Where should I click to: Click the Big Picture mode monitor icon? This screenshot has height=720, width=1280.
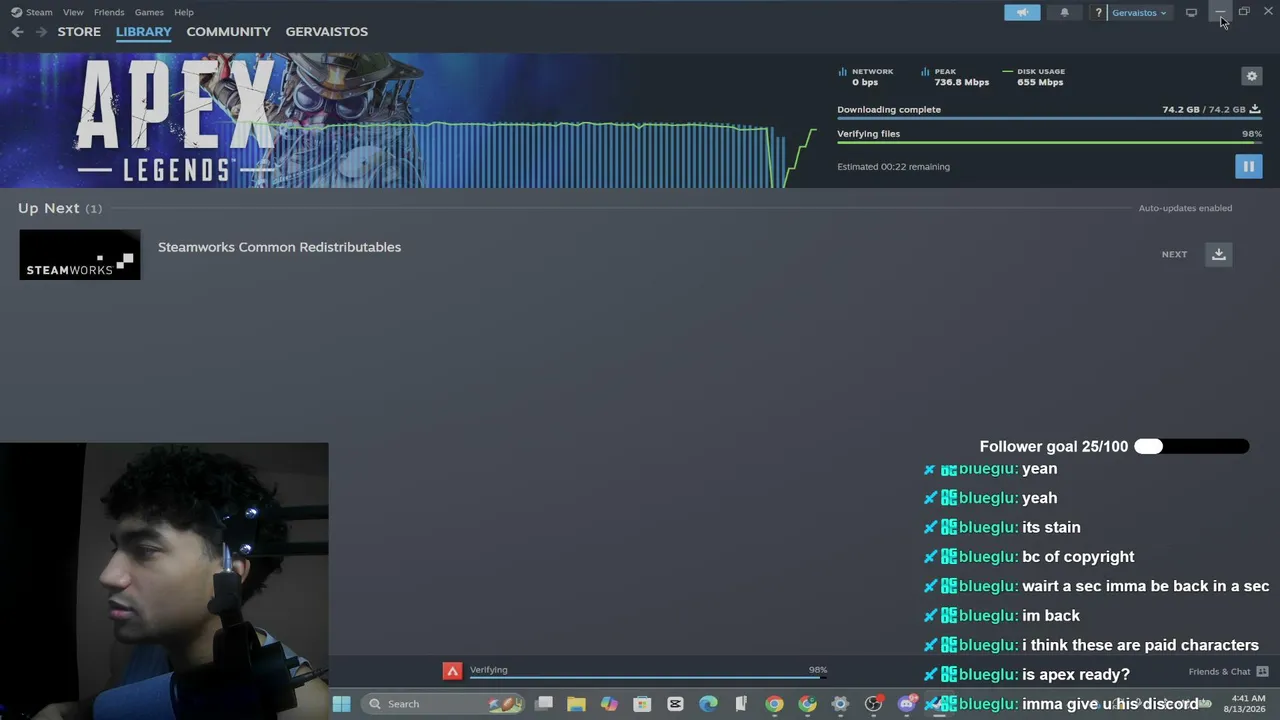point(1191,12)
